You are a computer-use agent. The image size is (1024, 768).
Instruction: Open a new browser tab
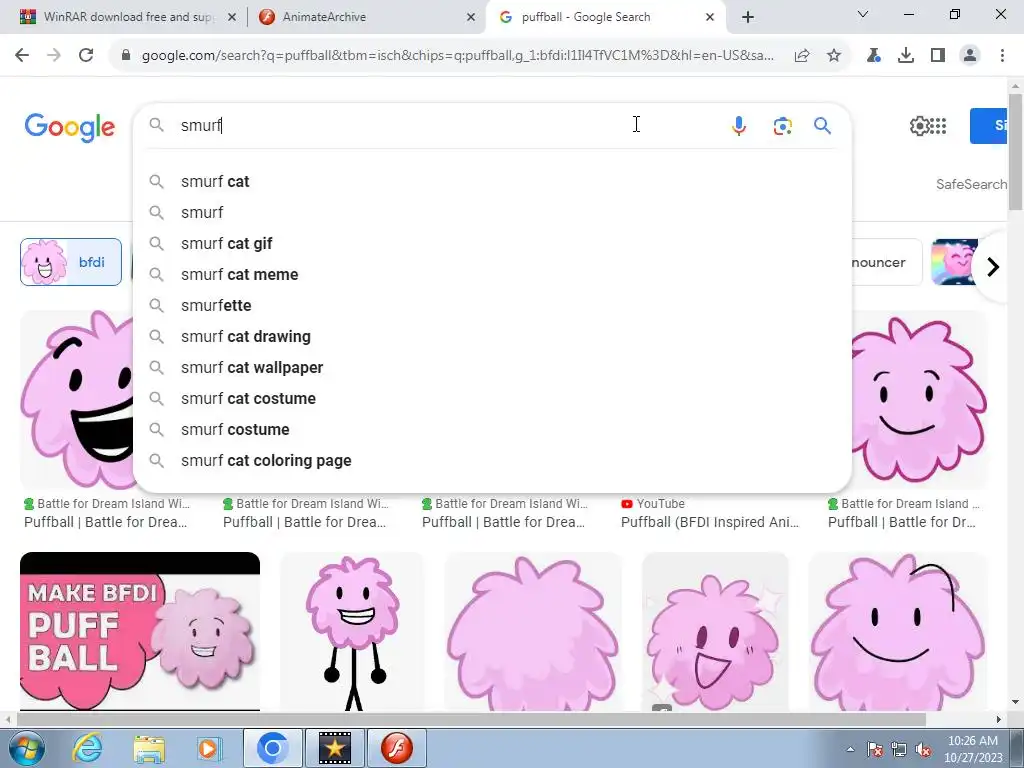click(748, 17)
